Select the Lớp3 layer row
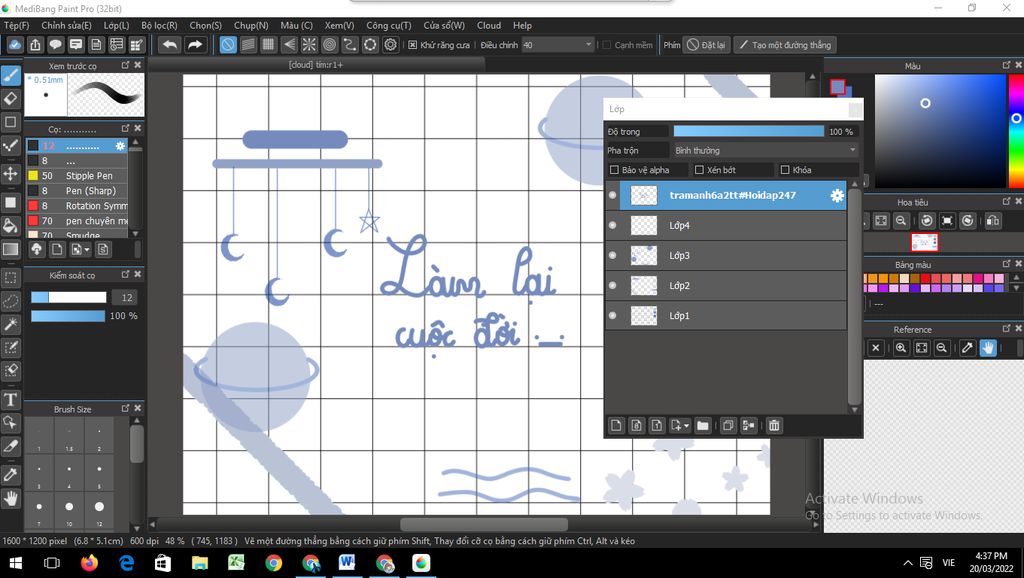The height and width of the screenshot is (578, 1024). (726, 255)
